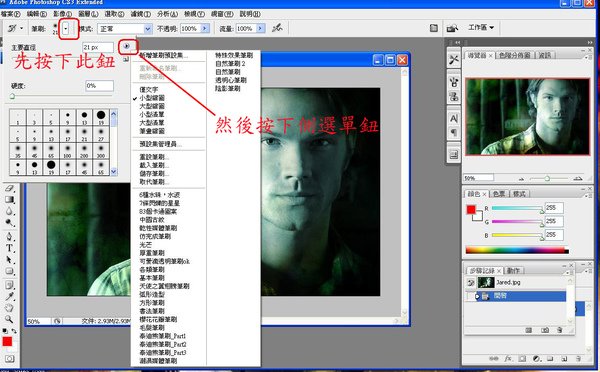Select 陰影筆刷 brush set
This screenshot has height=372, width=600.
click(x=228, y=88)
